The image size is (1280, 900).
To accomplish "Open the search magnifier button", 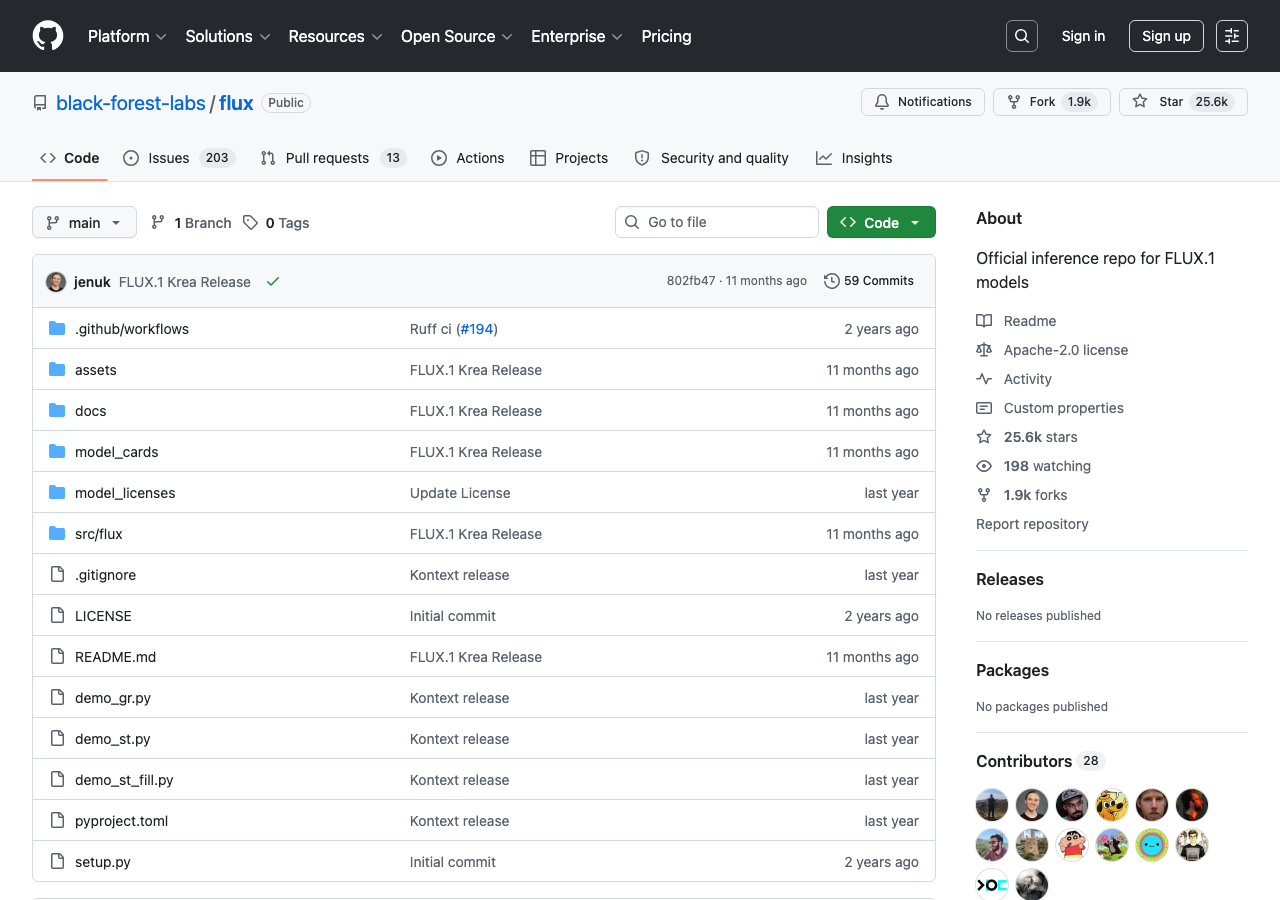I will coord(1022,36).
